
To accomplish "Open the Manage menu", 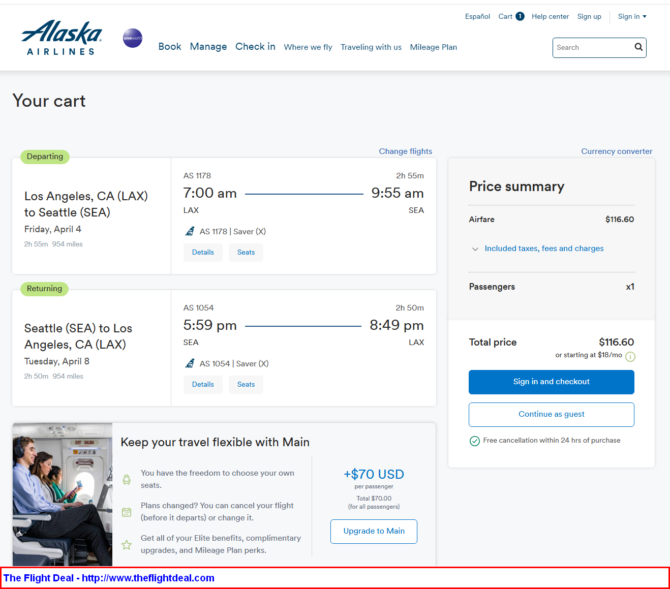I will coord(208,47).
